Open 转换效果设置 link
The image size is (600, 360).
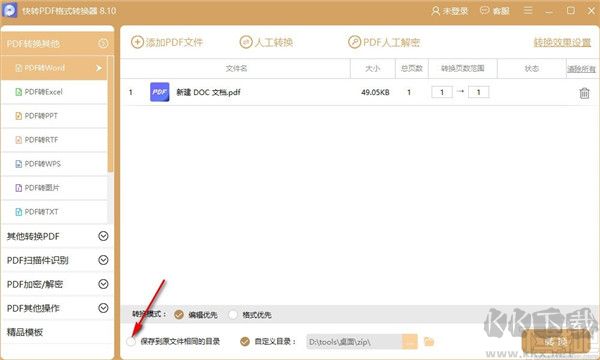(x=562, y=42)
